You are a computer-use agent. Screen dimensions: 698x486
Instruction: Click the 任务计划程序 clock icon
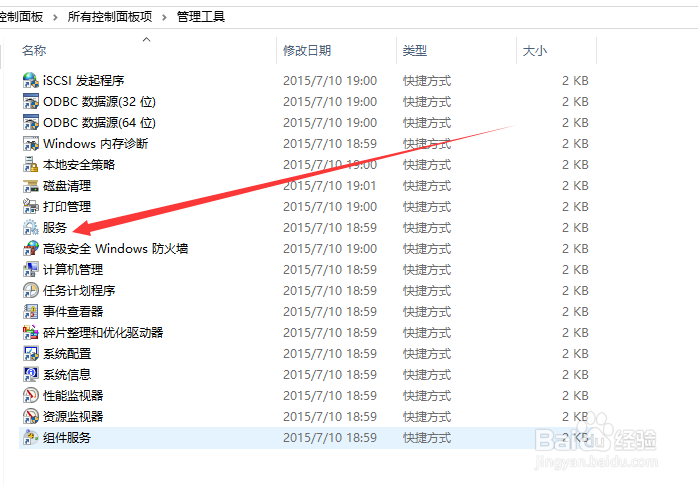[31, 291]
